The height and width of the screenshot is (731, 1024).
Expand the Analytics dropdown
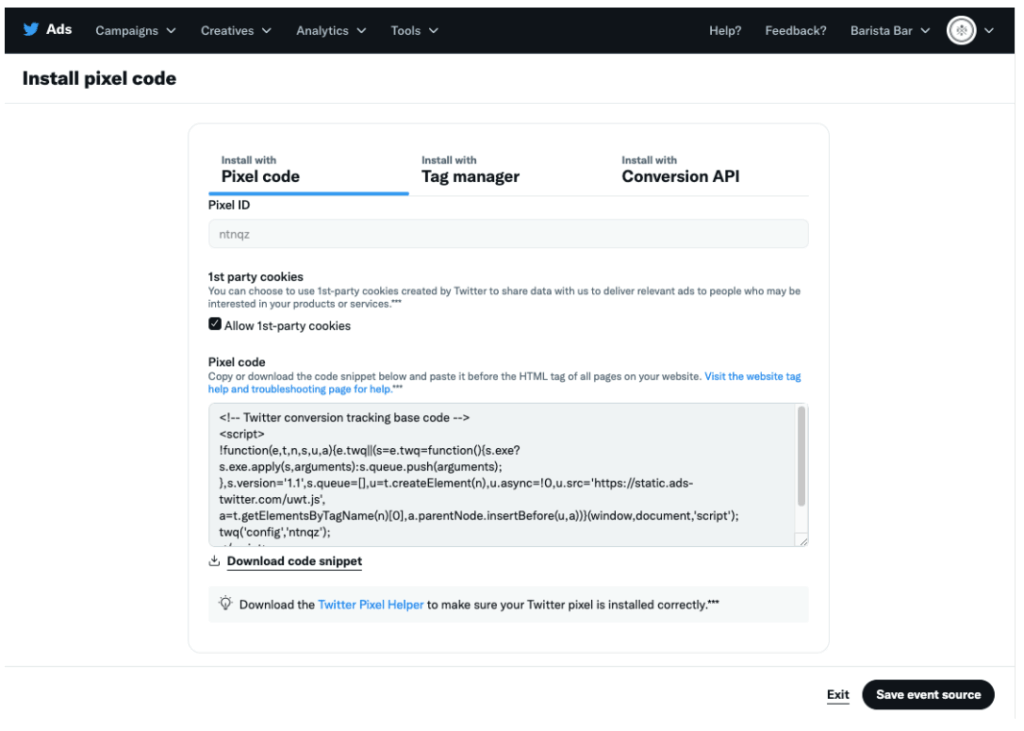click(x=331, y=31)
